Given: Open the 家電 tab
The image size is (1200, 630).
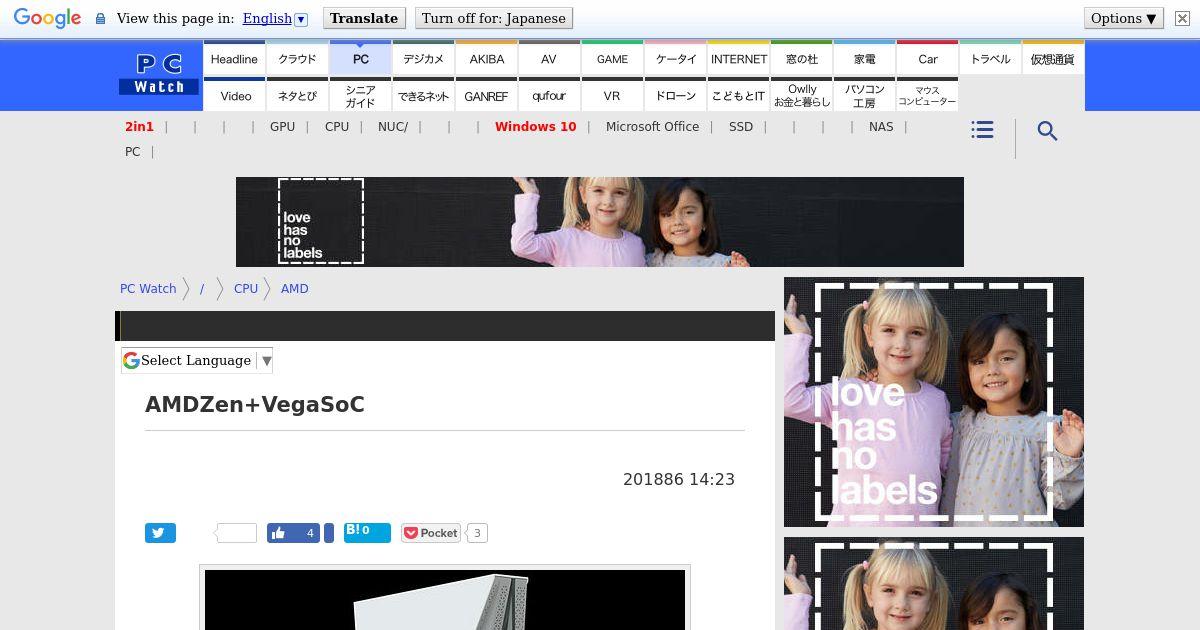Looking at the screenshot, I should (865, 59).
